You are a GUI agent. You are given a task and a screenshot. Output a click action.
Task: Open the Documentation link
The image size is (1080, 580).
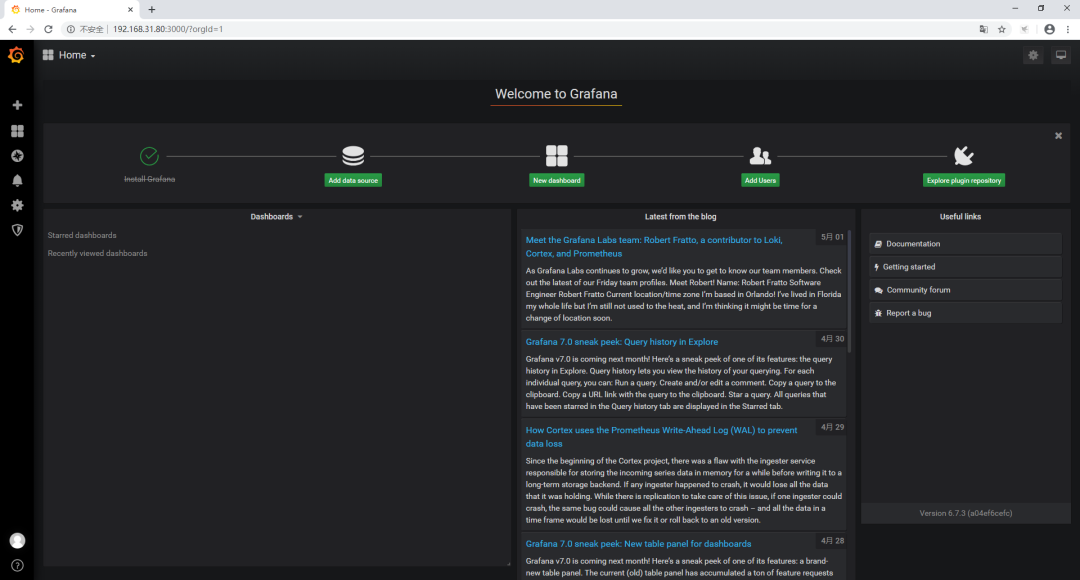pos(965,244)
